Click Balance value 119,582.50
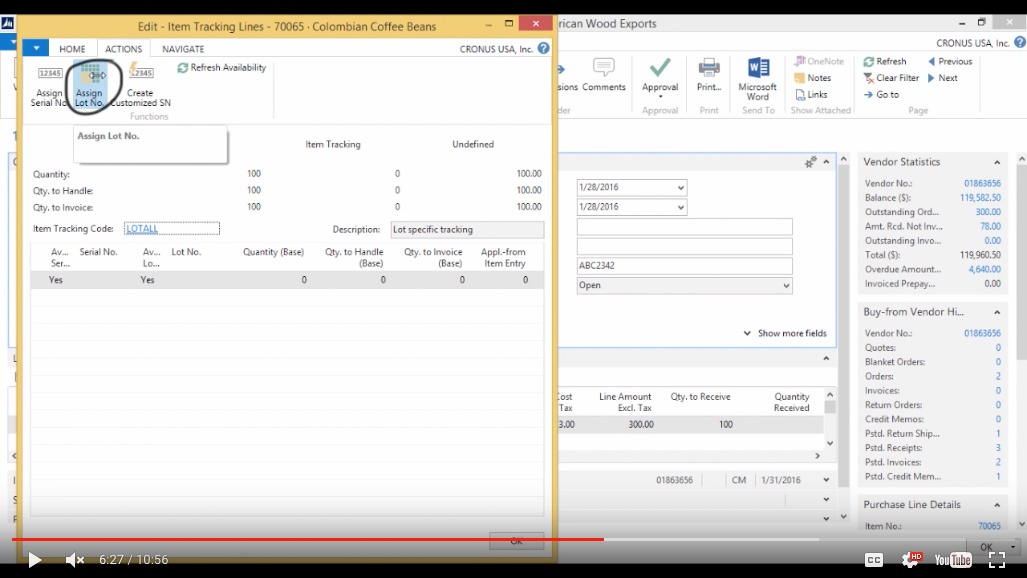Image resolution: width=1027 pixels, height=578 pixels. click(980, 197)
